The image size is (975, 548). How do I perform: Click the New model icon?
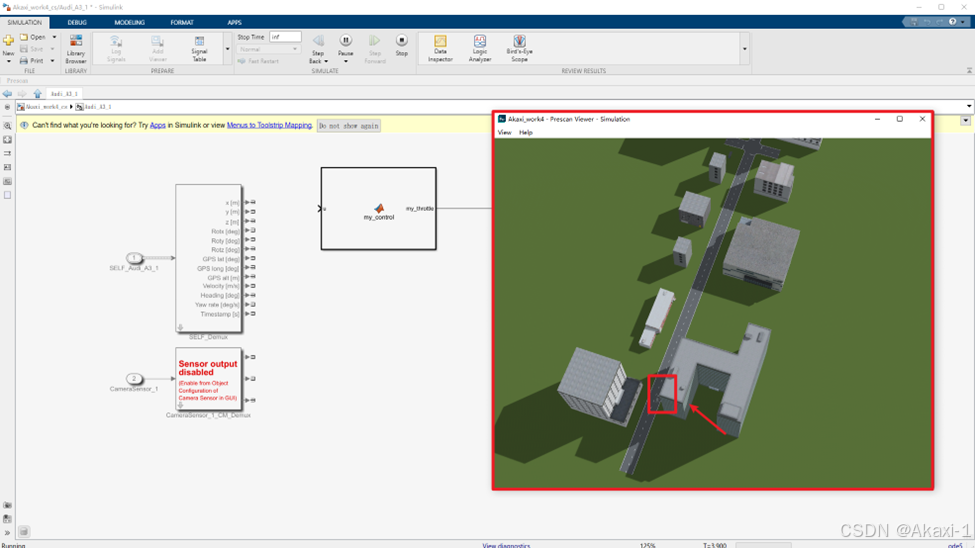(8, 41)
